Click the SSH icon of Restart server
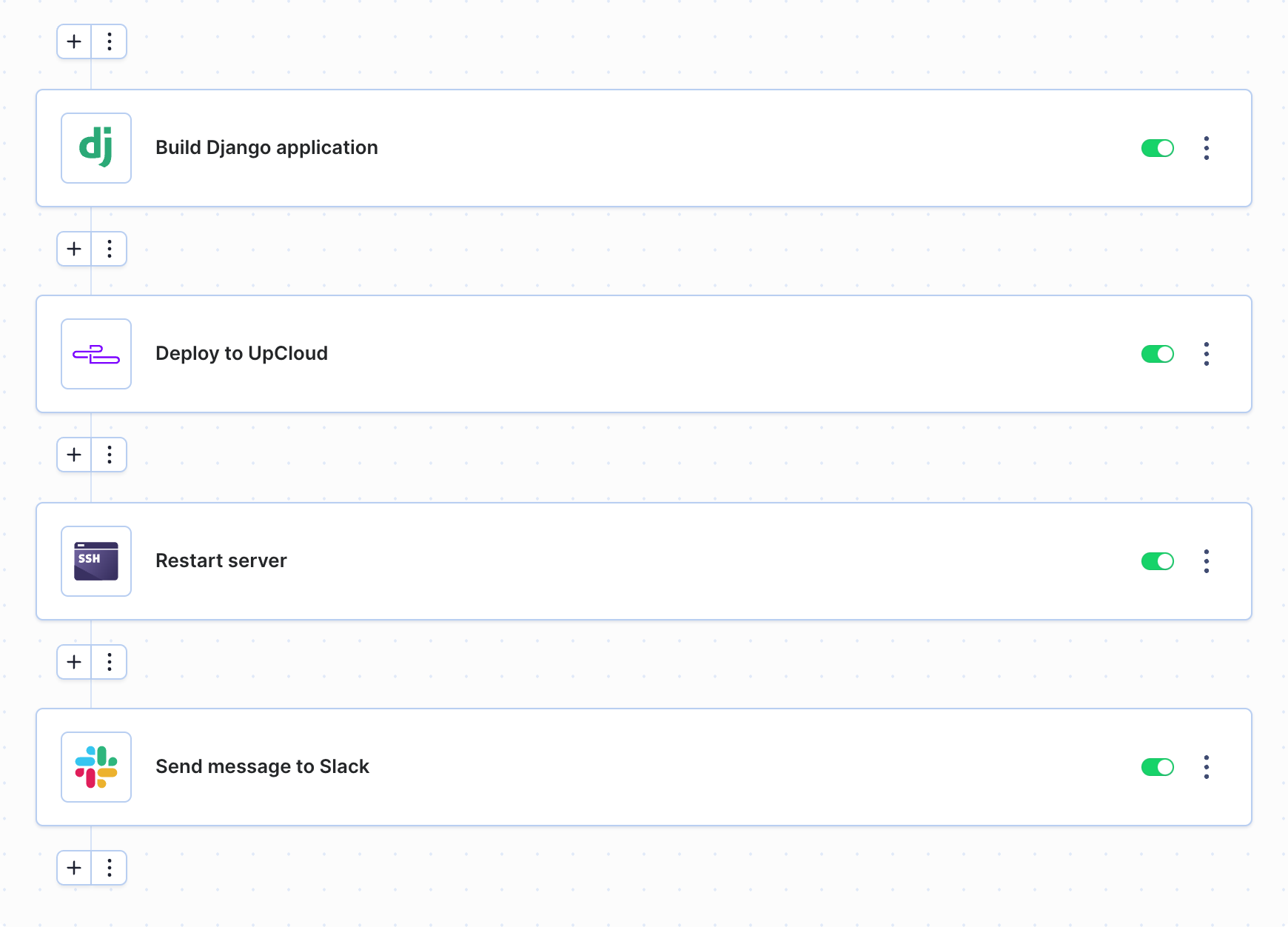The height and width of the screenshot is (927, 1288). point(96,561)
